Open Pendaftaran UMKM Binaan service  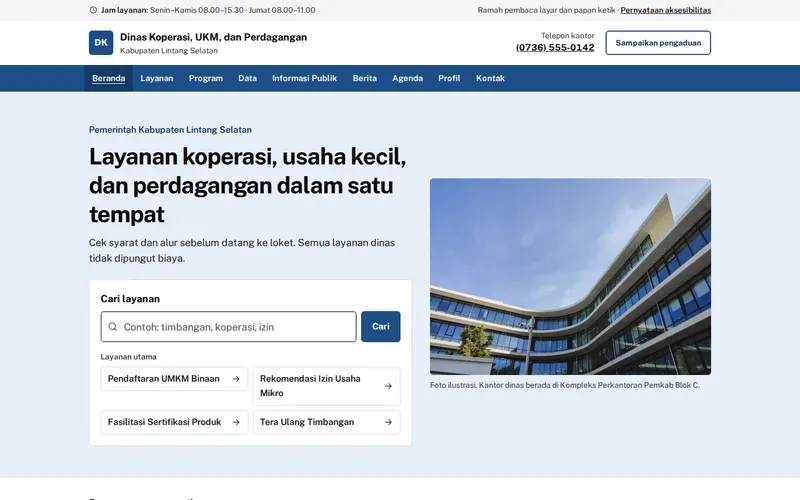[x=174, y=379]
